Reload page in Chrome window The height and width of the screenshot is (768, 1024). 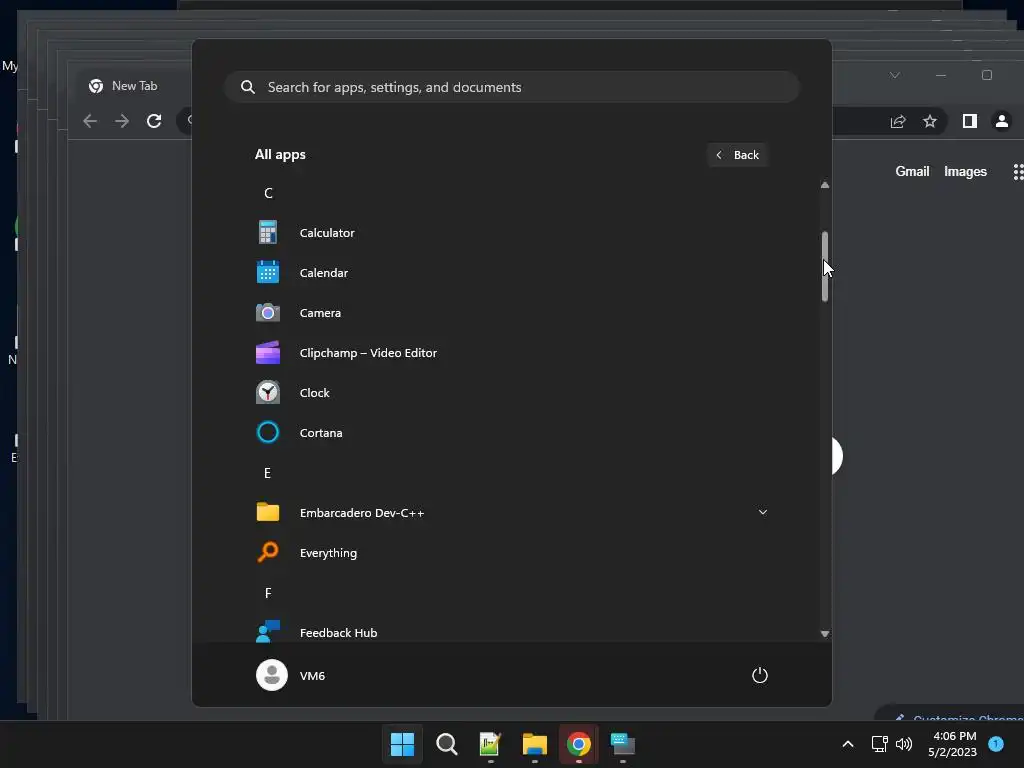(154, 121)
